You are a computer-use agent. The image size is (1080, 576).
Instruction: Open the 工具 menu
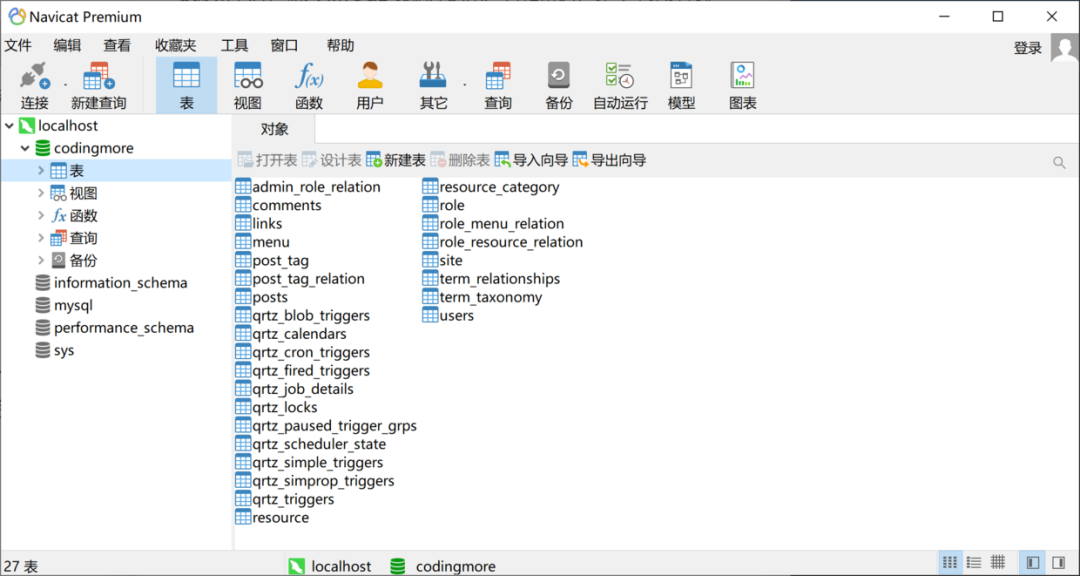click(x=234, y=46)
